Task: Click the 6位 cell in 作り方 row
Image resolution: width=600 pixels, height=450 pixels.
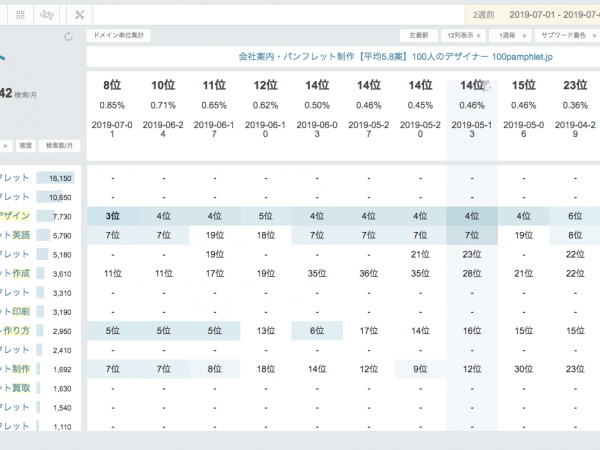Action: (x=317, y=331)
